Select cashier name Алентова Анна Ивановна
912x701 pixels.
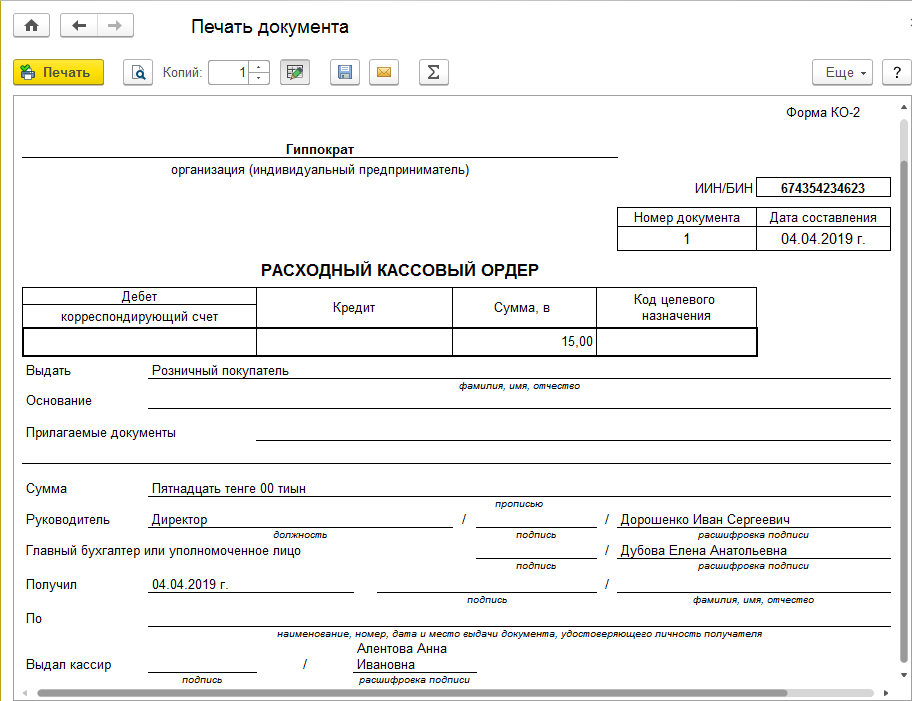pos(402,656)
